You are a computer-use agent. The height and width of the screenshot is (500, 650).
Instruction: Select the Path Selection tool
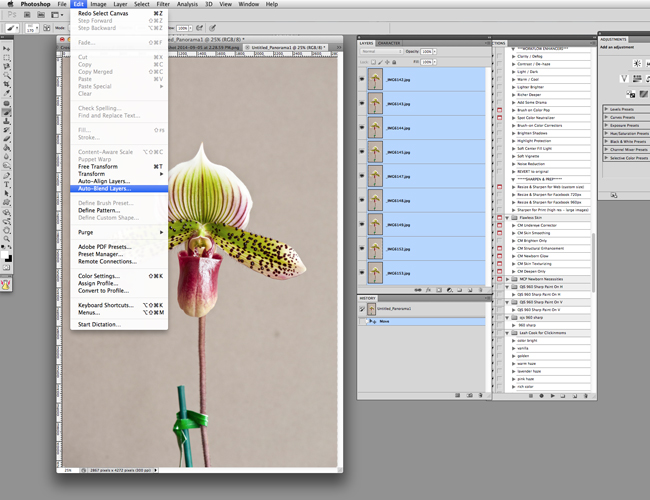[7, 194]
